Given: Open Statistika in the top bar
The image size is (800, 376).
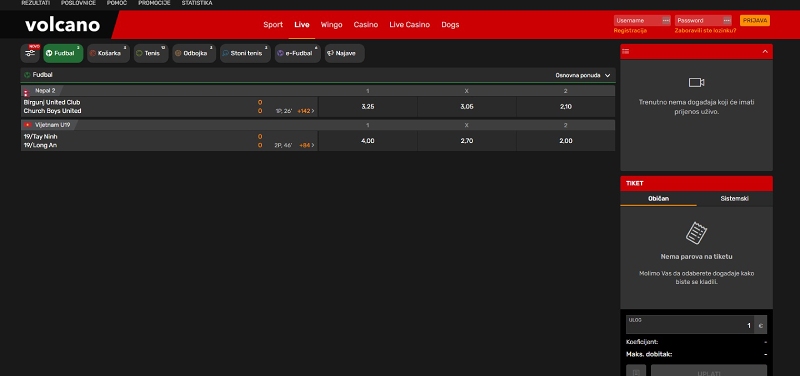Looking at the screenshot, I should click(197, 3).
